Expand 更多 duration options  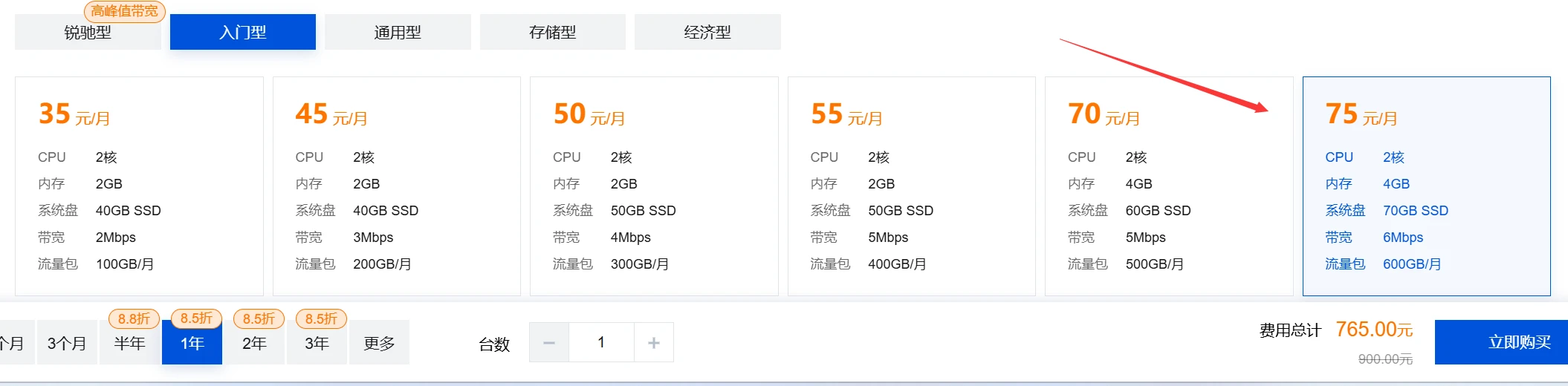click(x=379, y=344)
